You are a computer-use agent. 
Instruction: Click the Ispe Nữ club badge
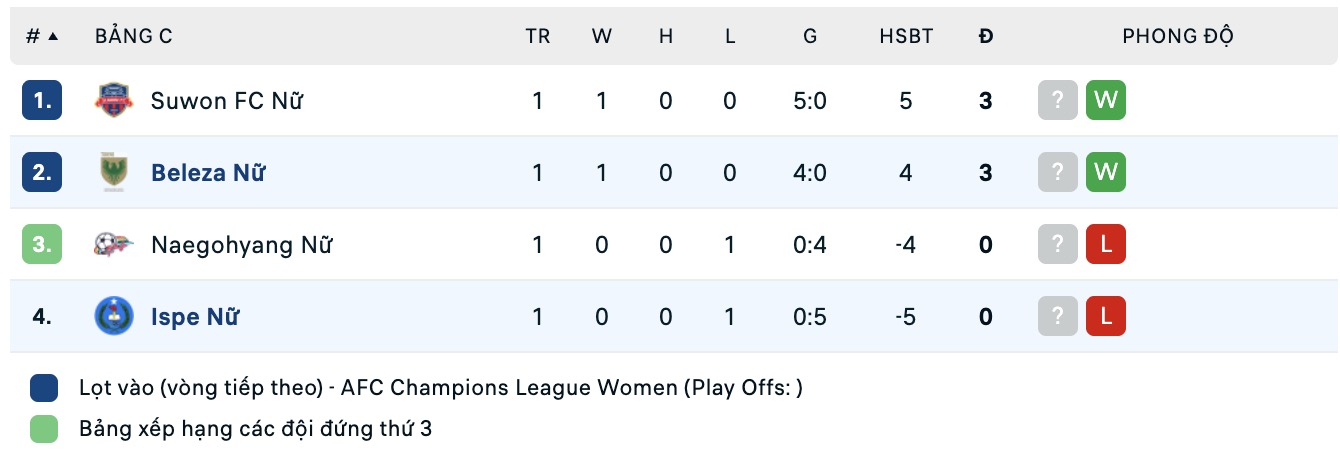(113, 317)
